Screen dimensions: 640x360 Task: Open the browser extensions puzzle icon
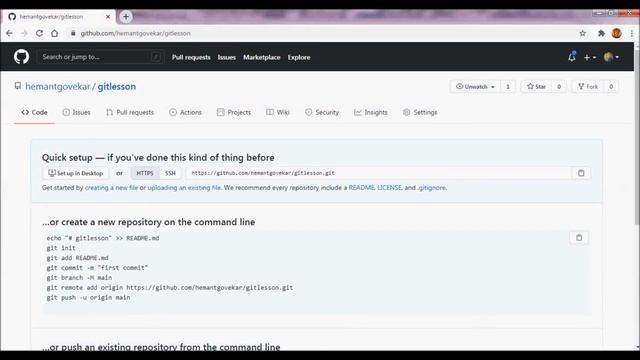tap(601, 33)
